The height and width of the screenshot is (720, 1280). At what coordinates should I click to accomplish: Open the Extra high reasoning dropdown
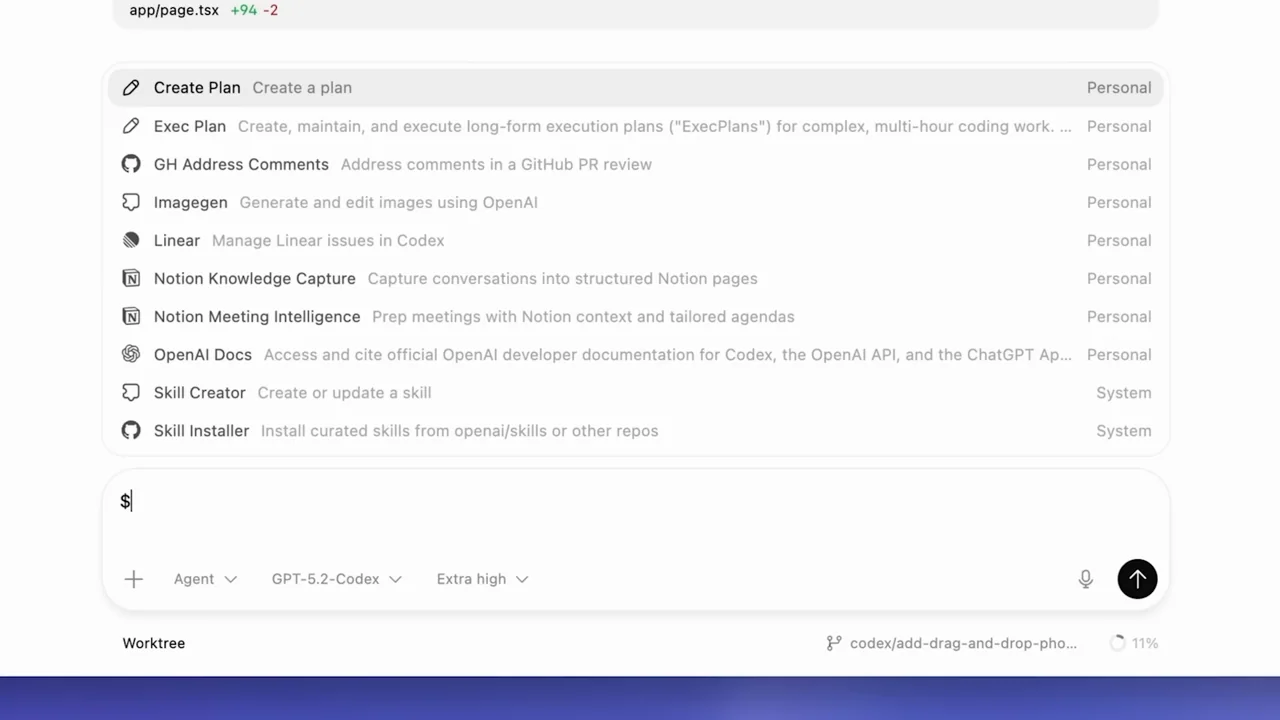[482, 579]
